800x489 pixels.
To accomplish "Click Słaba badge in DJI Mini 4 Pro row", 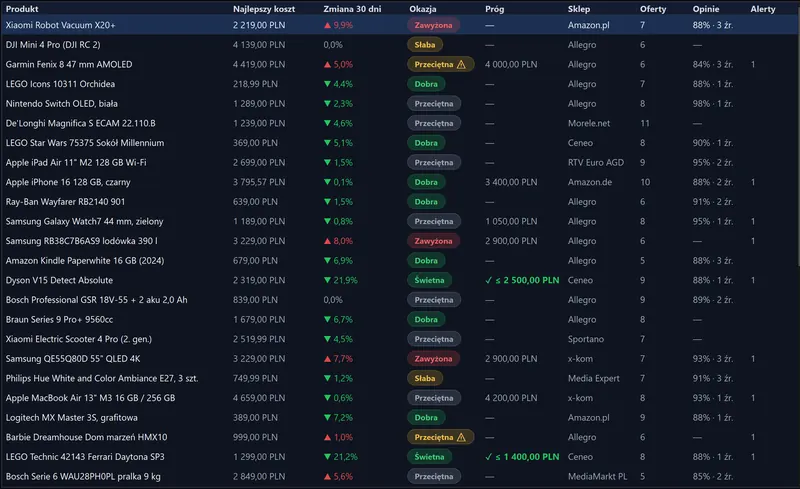I will point(424,45).
